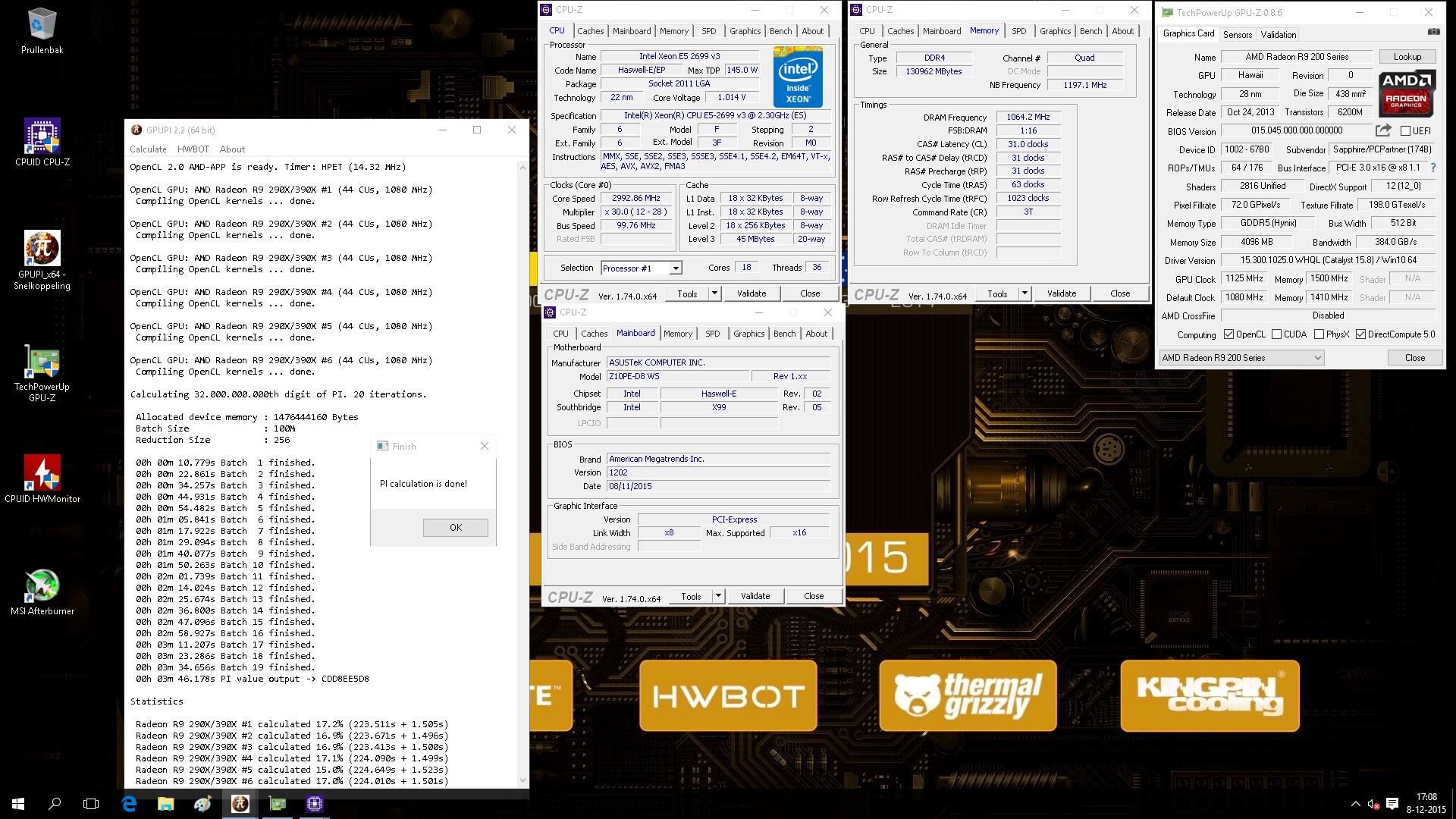Viewport: 1456px width, 819px height.
Task: Click the GPU-Z title bar icon
Action: pyautogui.click(x=1168, y=12)
